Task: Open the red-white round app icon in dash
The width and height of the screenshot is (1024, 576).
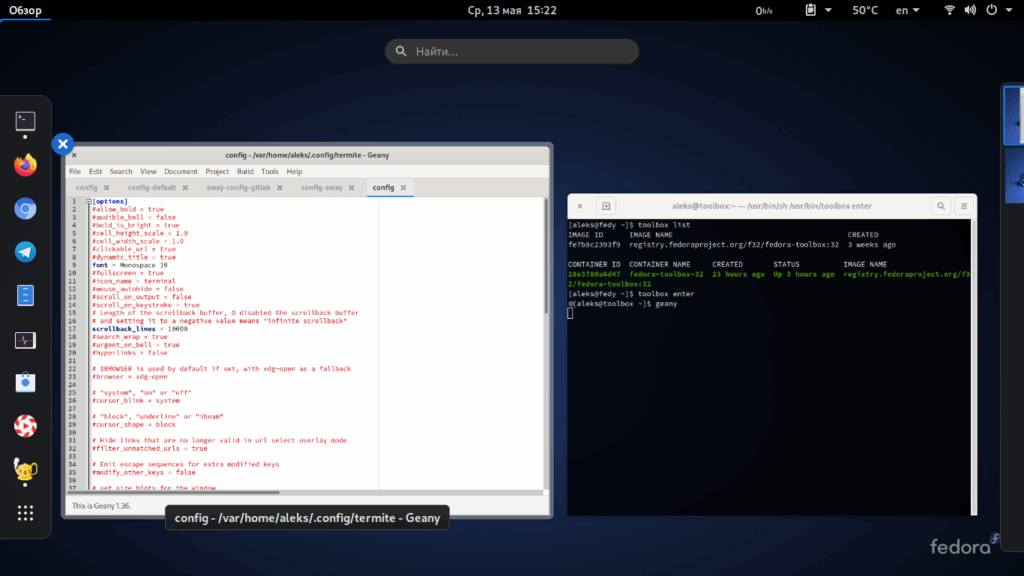Action: coord(25,426)
